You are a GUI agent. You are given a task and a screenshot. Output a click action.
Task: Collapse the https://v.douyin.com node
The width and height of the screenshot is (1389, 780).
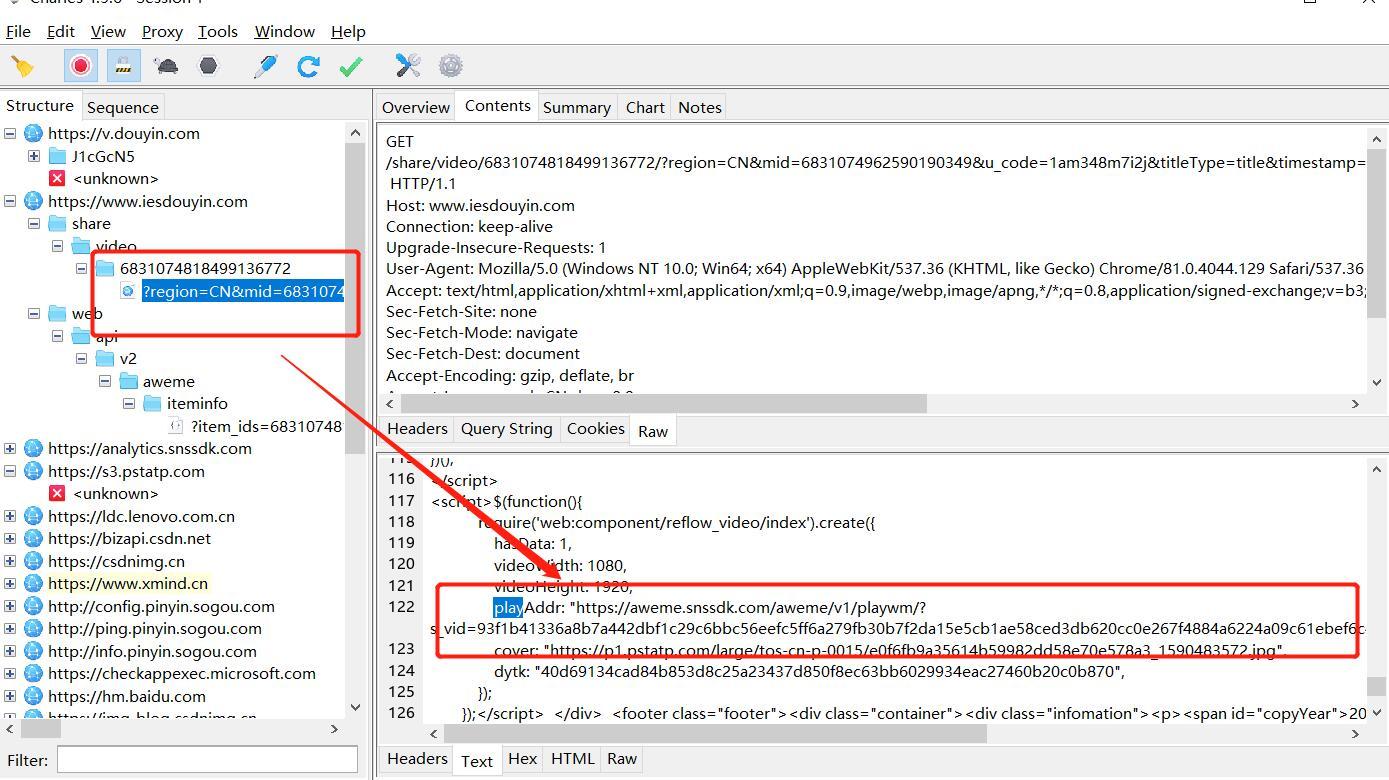[10, 133]
